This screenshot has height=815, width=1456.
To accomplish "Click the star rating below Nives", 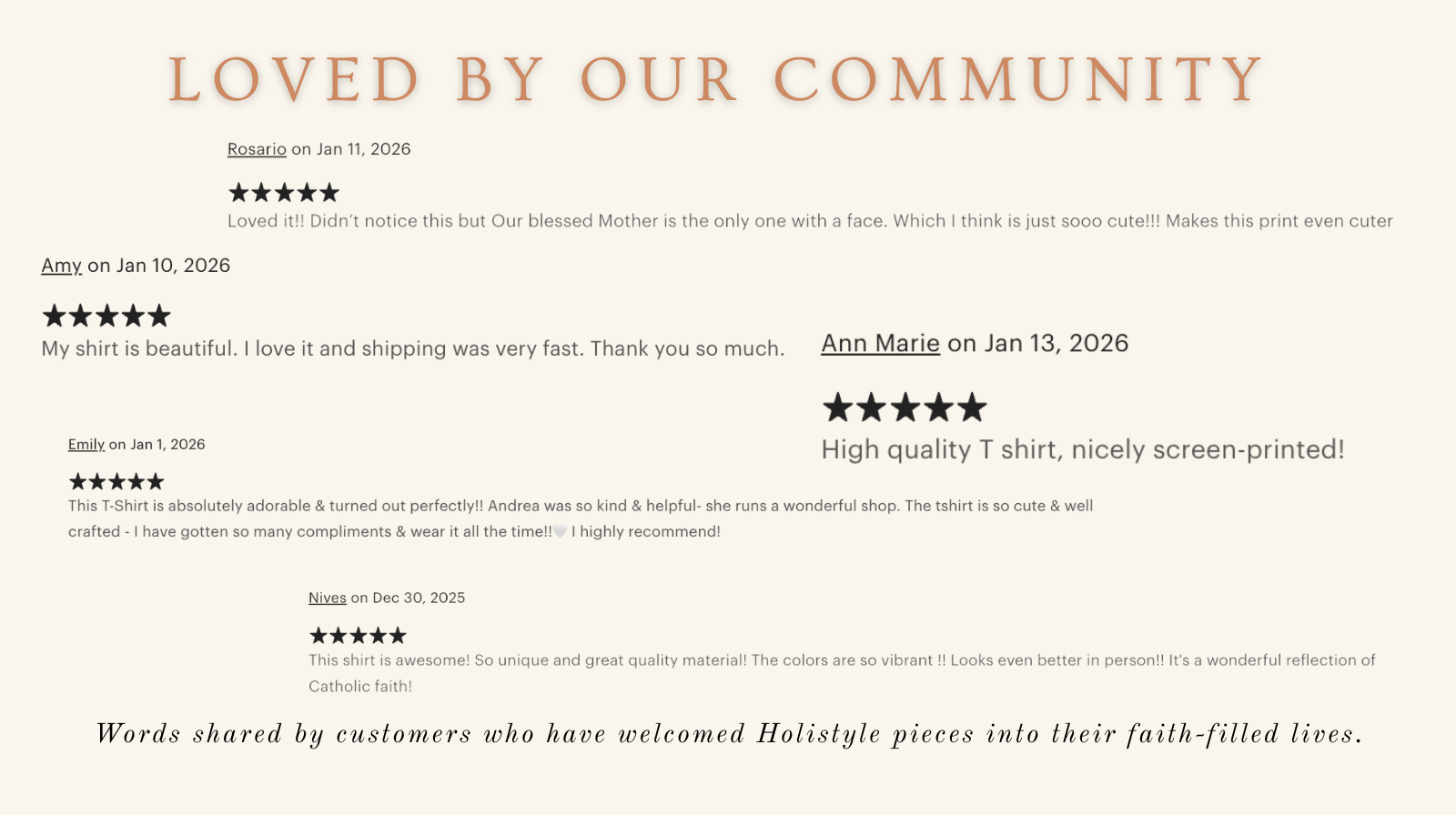I will (358, 636).
